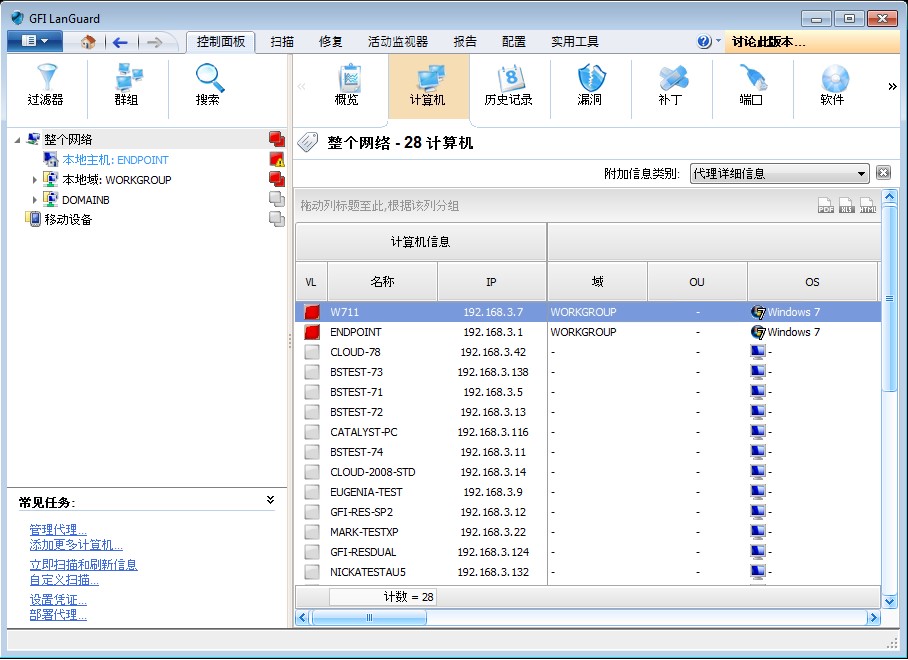The image size is (908, 660).
Task: Expand the 本地域: WORKGROUP tree node
Action: [x=35, y=180]
